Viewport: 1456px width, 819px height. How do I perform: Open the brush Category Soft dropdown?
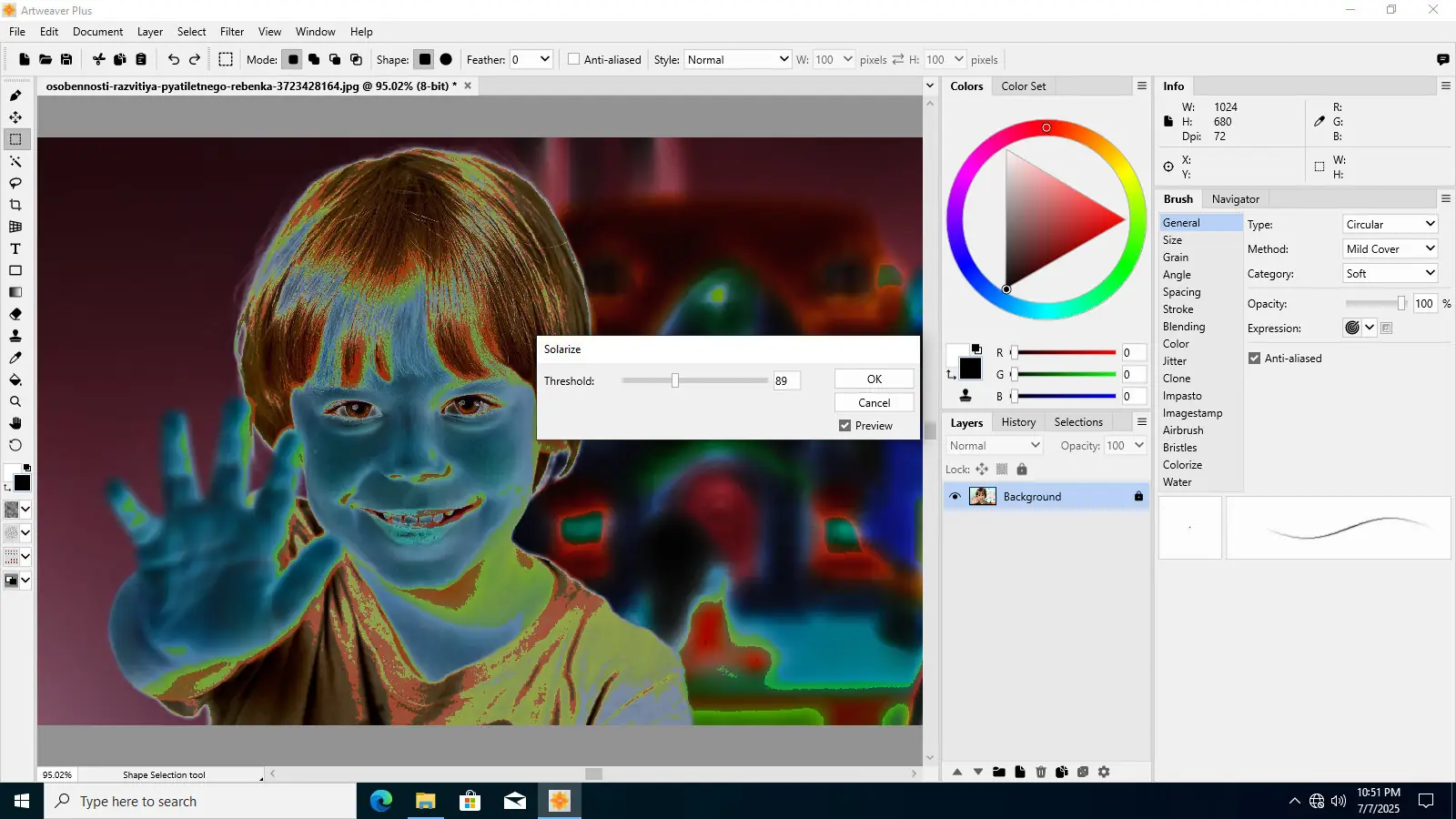(1390, 273)
